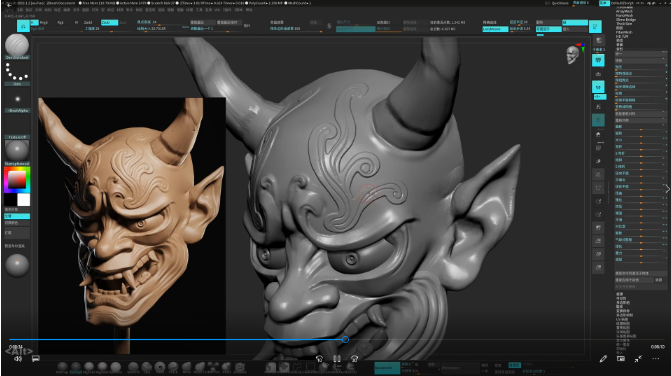
Task: Click the 3D head orientation gizmo
Action: click(573, 55)
